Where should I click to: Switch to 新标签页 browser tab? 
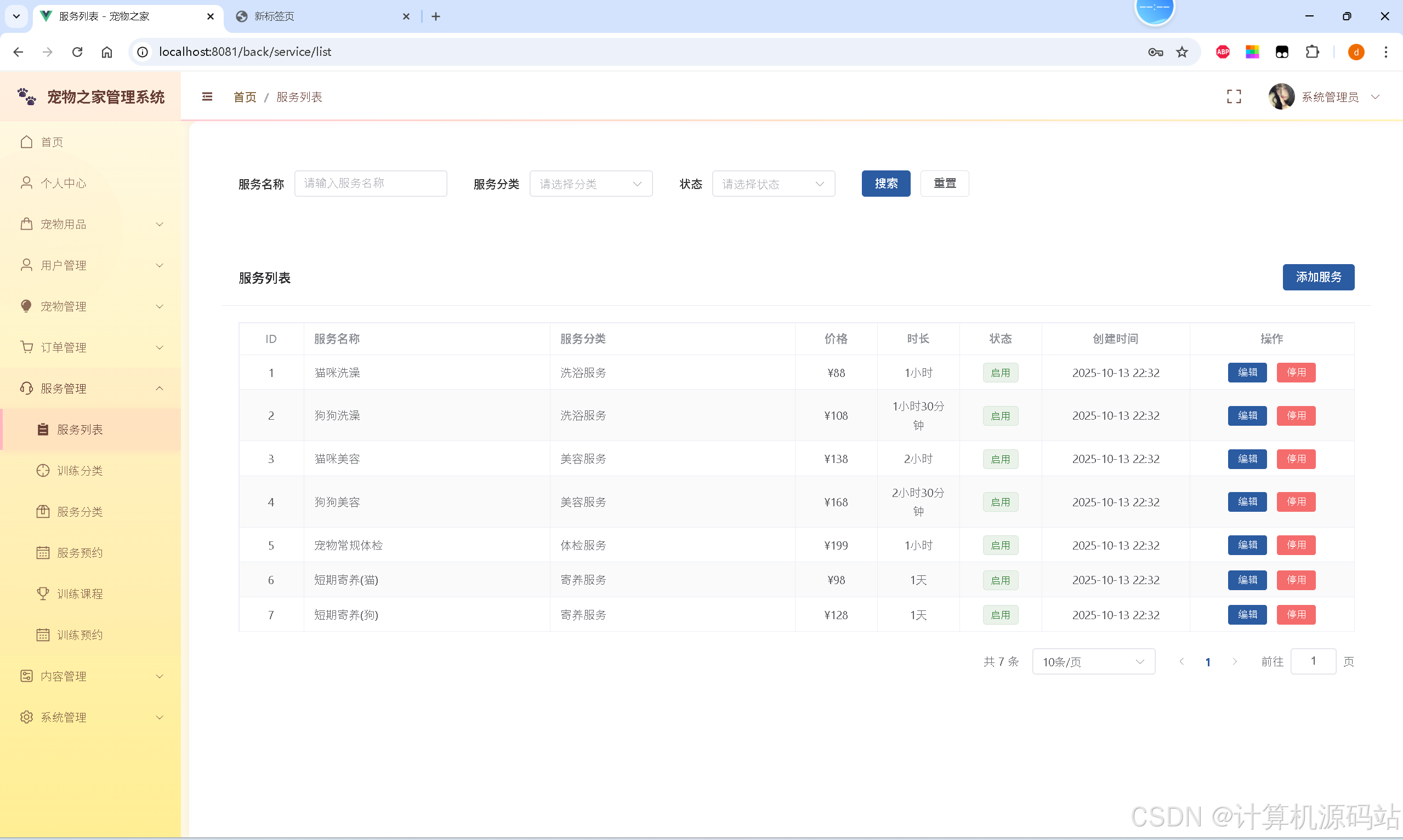point(323,16)
